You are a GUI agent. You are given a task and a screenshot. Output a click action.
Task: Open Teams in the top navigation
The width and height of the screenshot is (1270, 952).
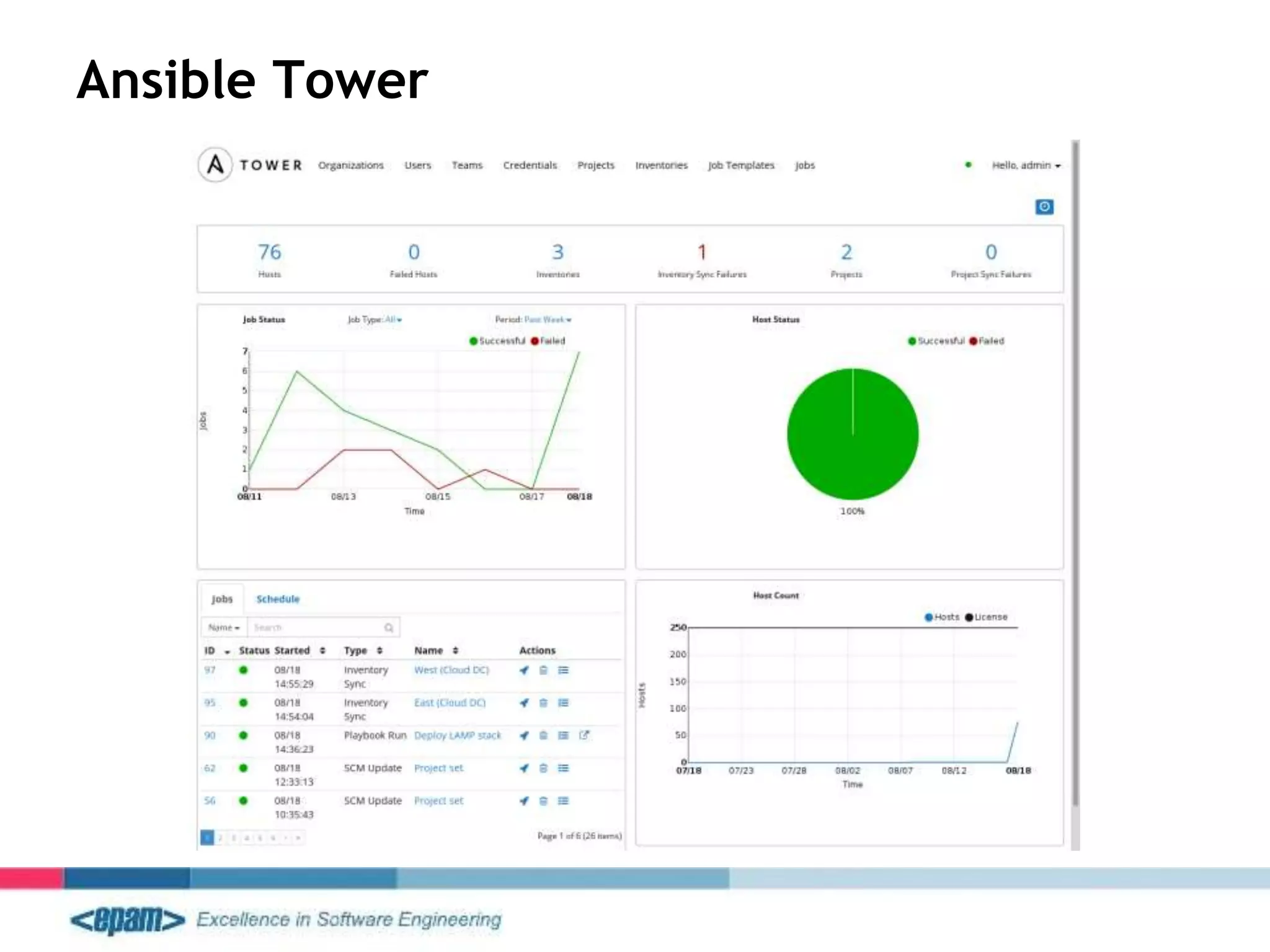[x=467, y=165]
